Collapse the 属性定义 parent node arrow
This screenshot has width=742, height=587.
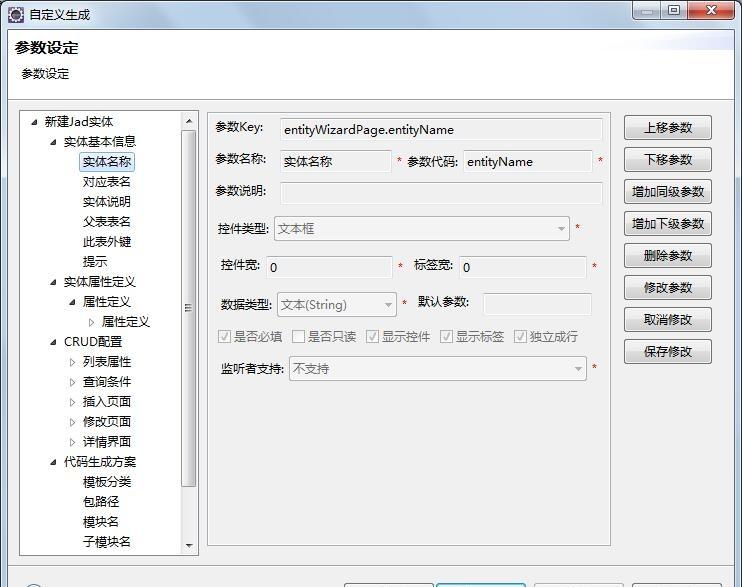72,302
